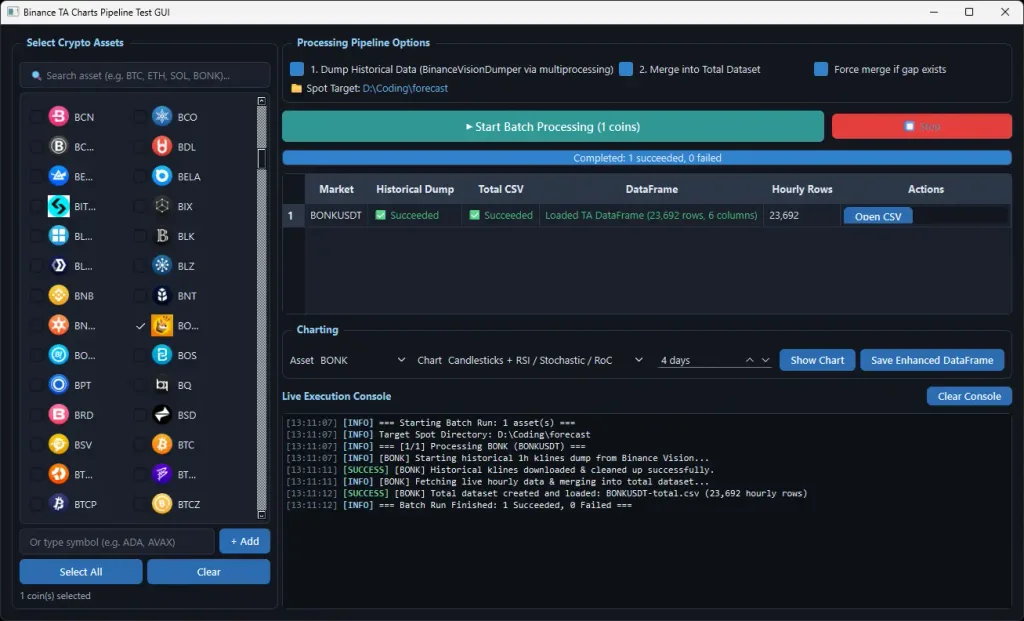Click the BIT... coin icon
The image size is (1024, 621).
58,206
